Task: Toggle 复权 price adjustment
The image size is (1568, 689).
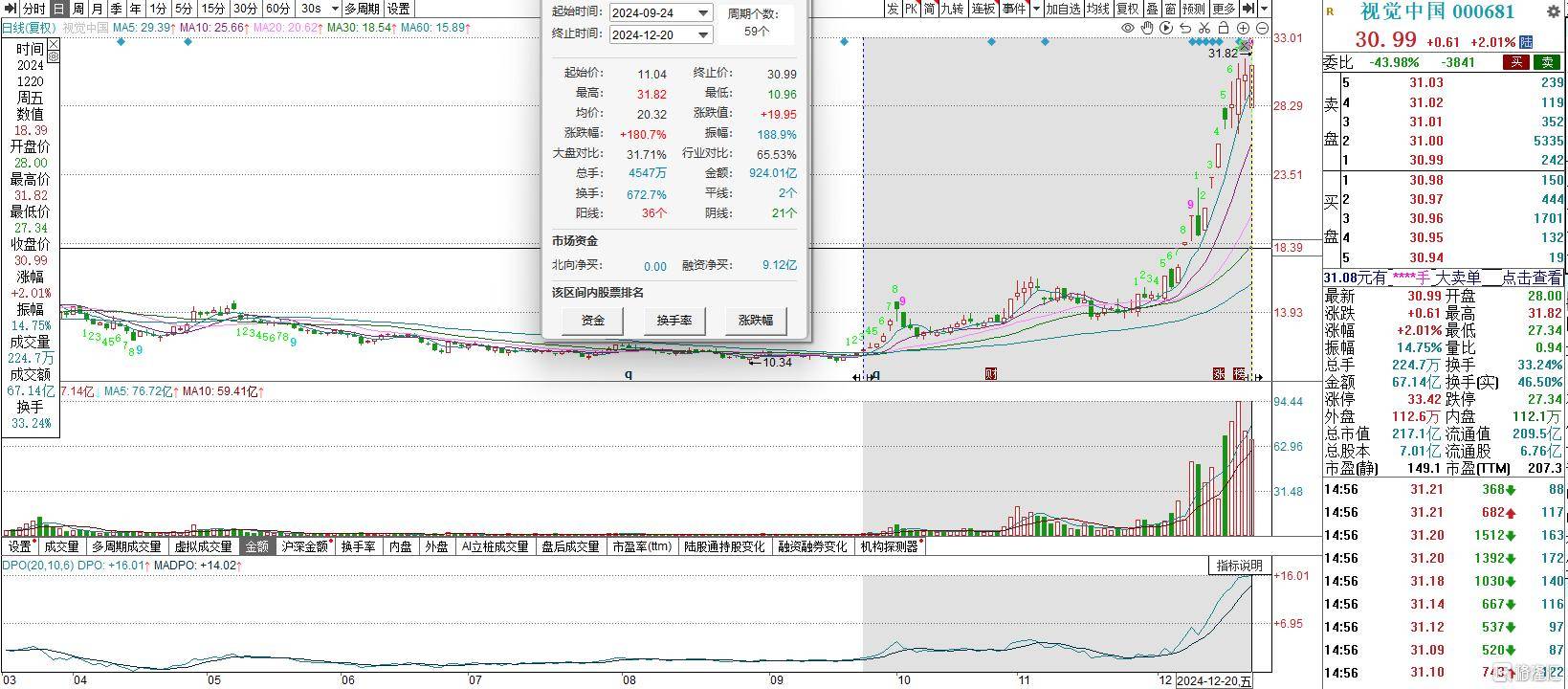Action: (x=1129, y=9)
